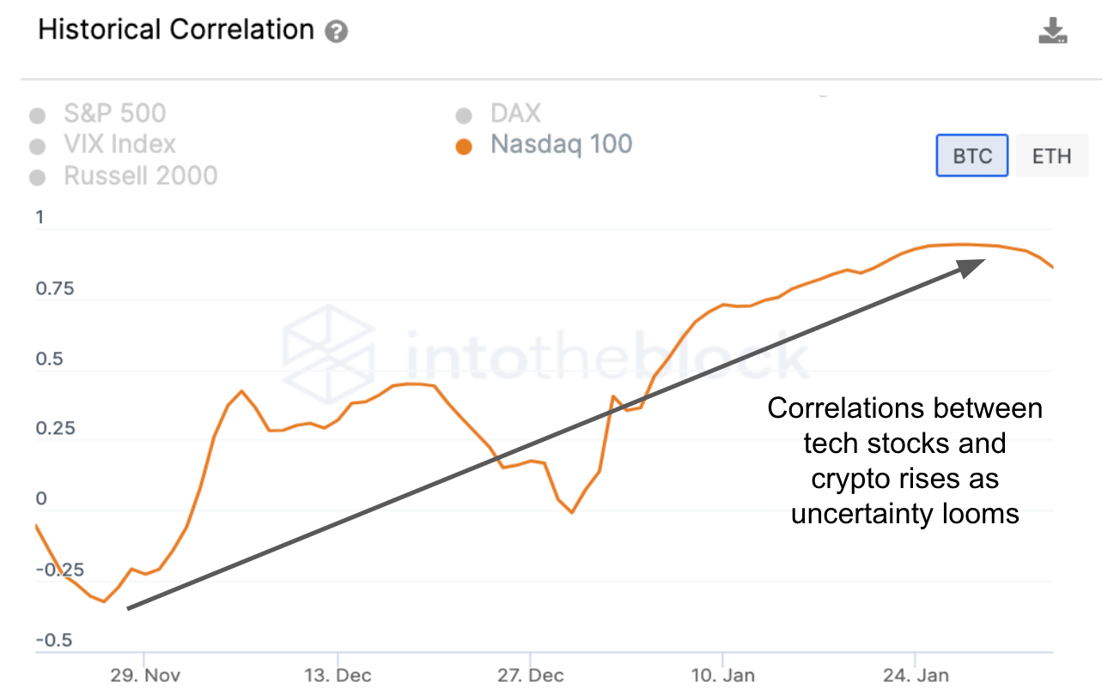1120x700 pixels.
Task: Click the BTC button
Action: pyautogui.click(x=971, y=155)
